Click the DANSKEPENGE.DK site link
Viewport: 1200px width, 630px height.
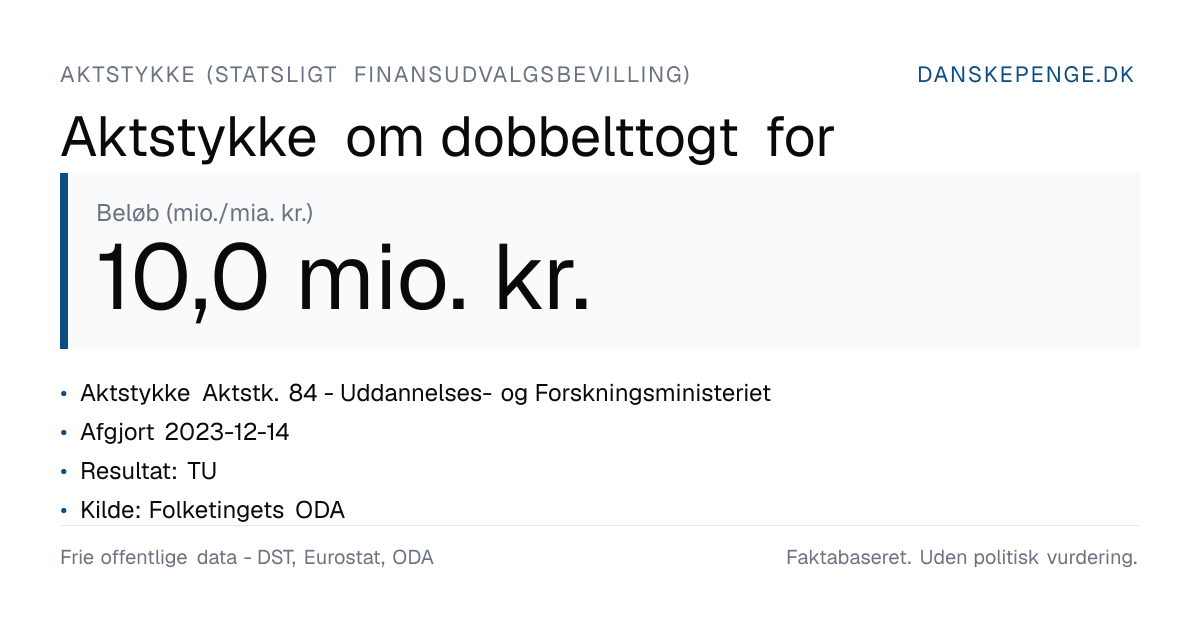click(1026, 75)
